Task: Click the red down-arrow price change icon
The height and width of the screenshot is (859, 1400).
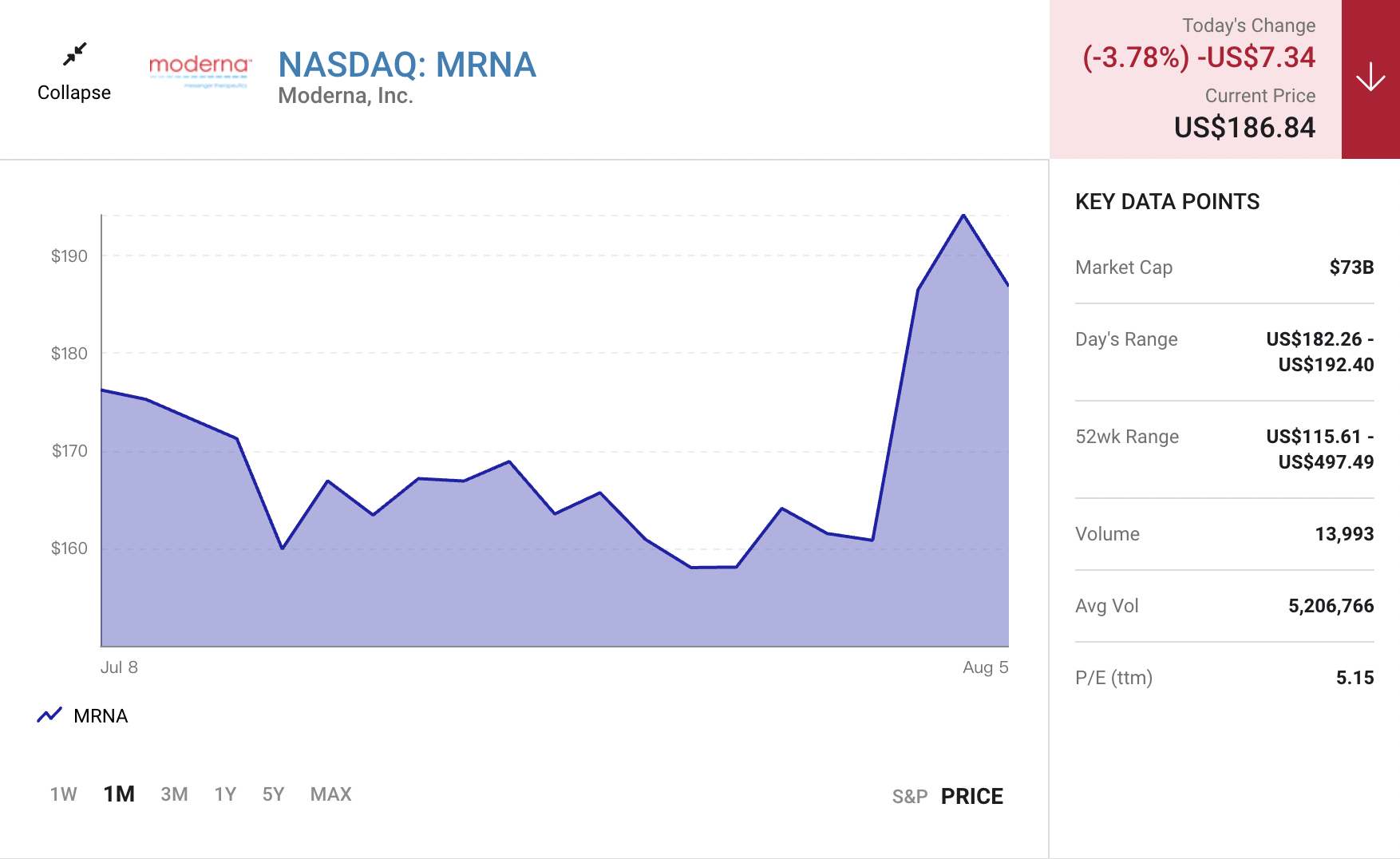Action: 1370,78
